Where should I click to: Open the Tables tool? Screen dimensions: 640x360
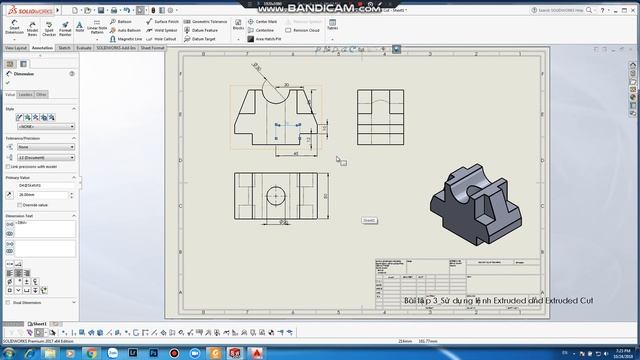(x=333, y=24)
